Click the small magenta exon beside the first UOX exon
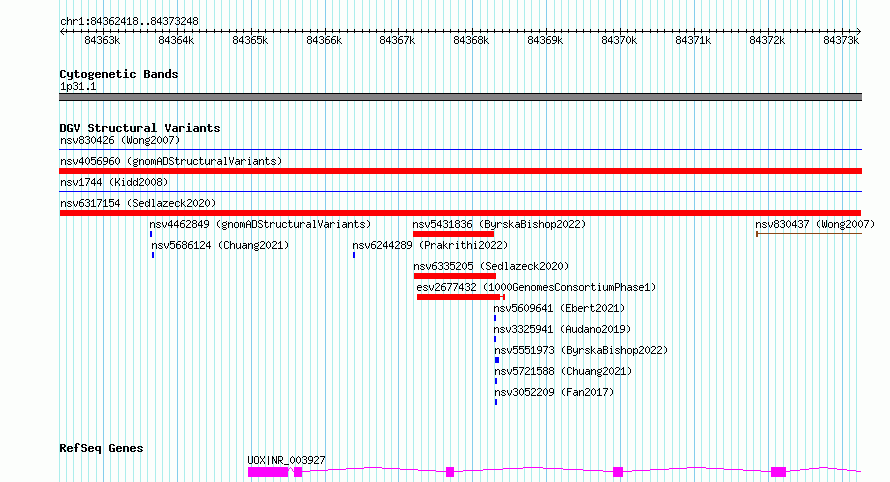 pyautogui.click(x=298, y=472)
